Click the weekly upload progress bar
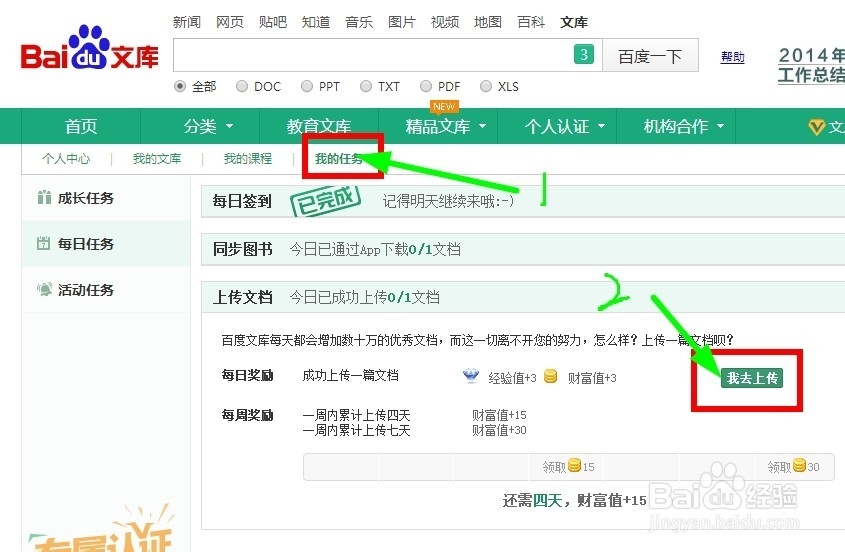This screenshot has width=845, height=552. [569, 467]
